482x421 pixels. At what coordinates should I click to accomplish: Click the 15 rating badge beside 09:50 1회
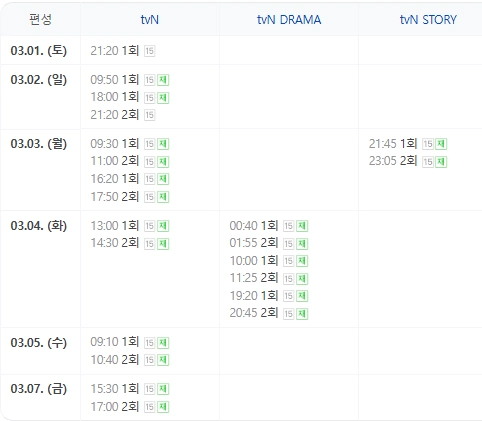150,80
